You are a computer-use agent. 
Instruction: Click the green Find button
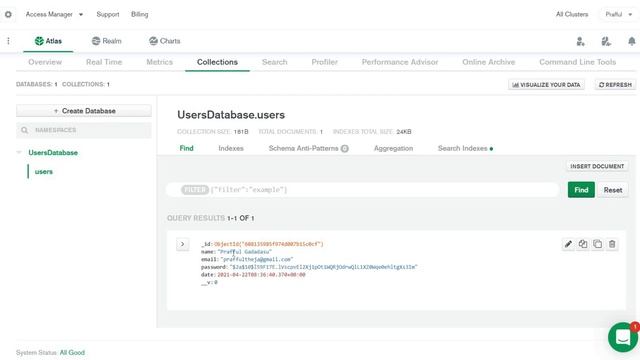coord(581,190)
